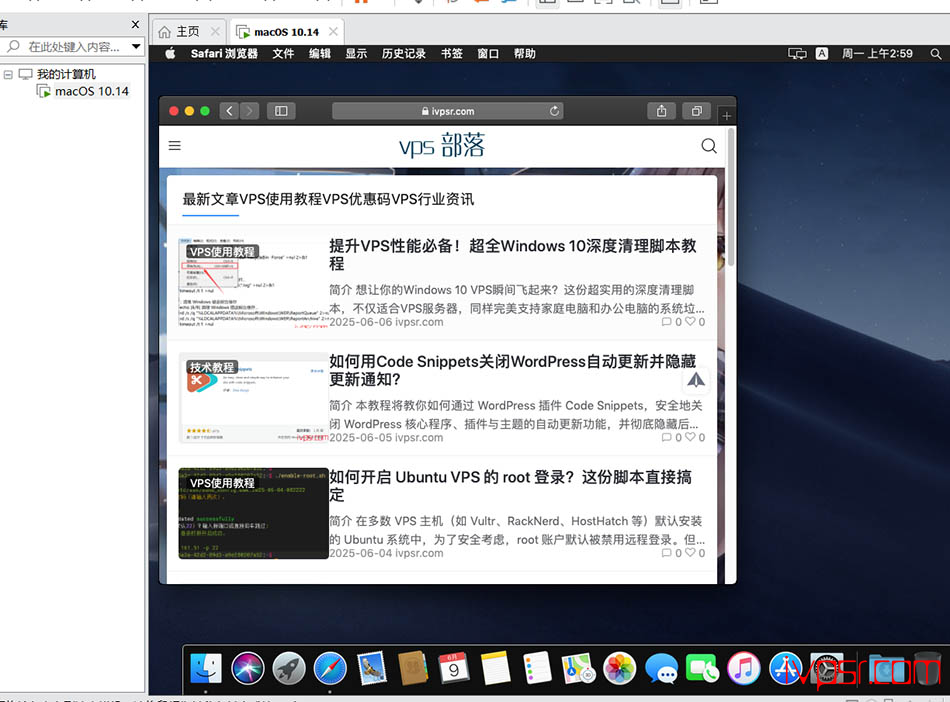Open the 帮助 menu
The height and width of the screenshot is (702, 950).
click(x=525, y=54)
